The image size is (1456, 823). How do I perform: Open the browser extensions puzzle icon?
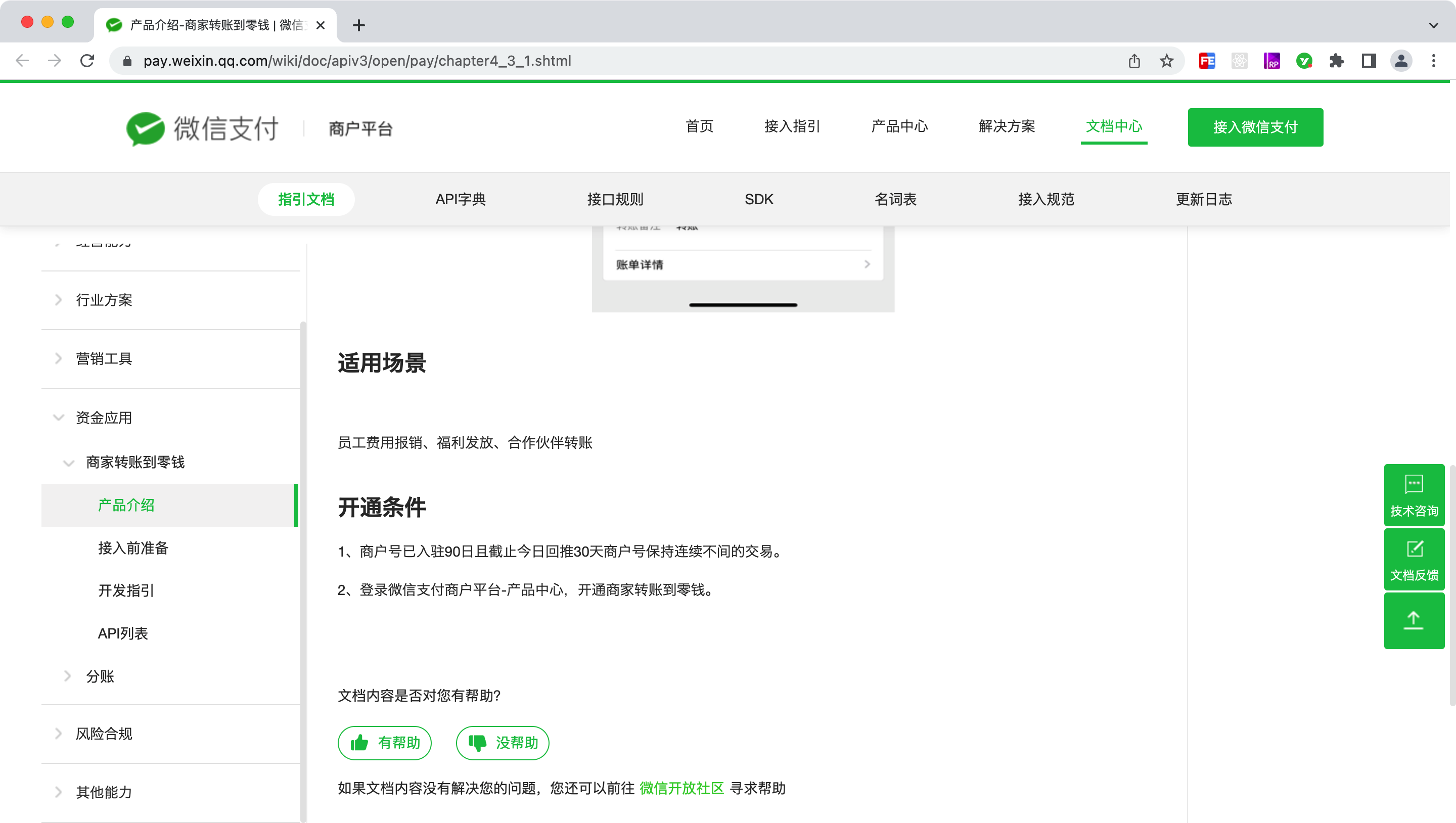coord(1336,61)
